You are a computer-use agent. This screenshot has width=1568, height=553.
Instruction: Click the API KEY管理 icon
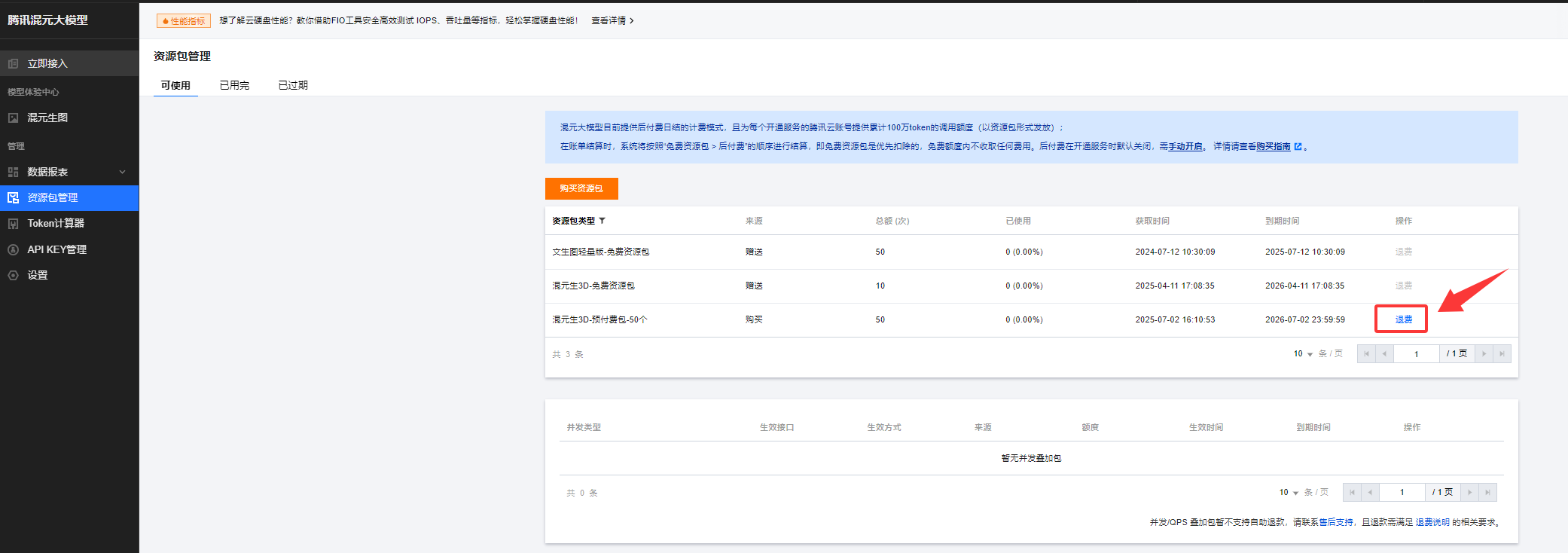point(13,249)
